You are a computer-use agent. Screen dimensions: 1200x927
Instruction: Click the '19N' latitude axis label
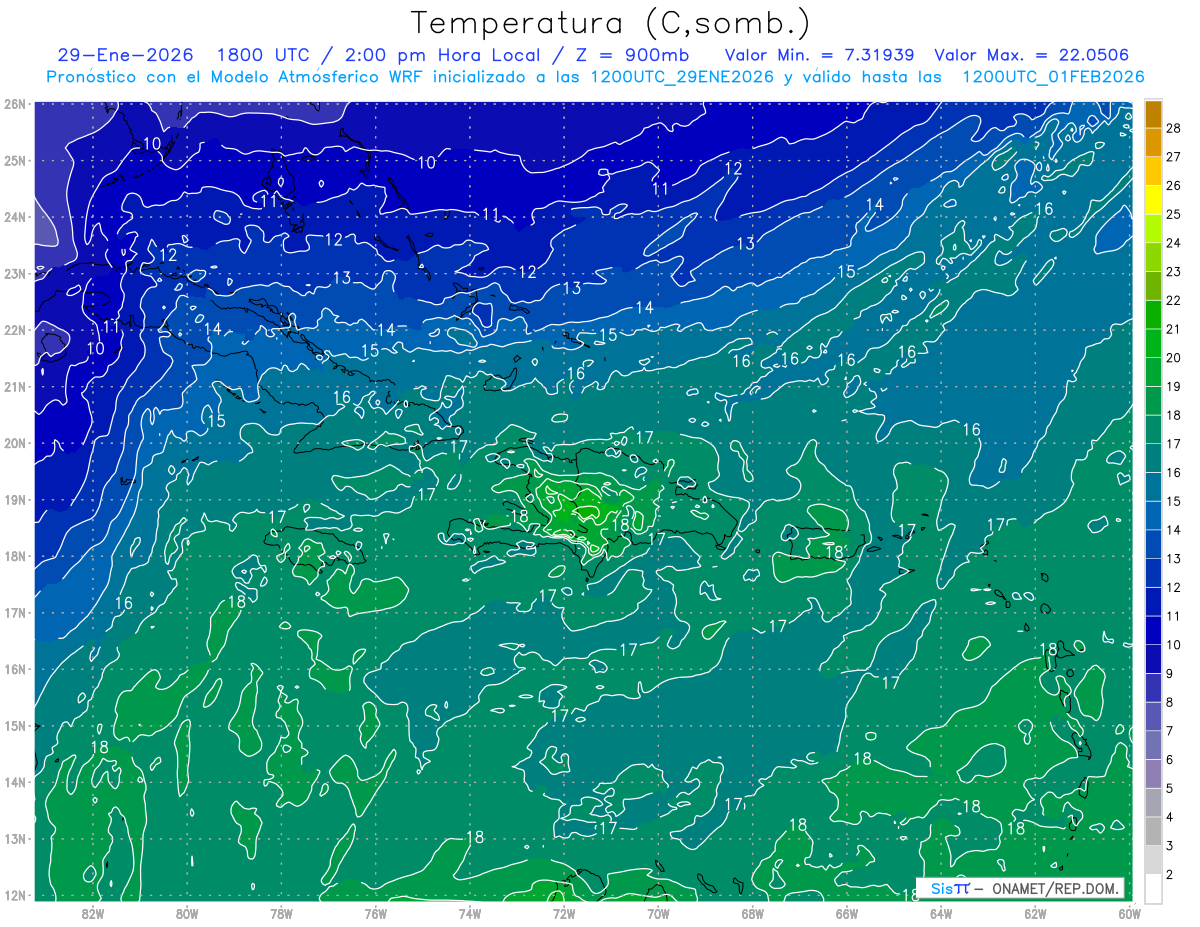pos(14,499)
